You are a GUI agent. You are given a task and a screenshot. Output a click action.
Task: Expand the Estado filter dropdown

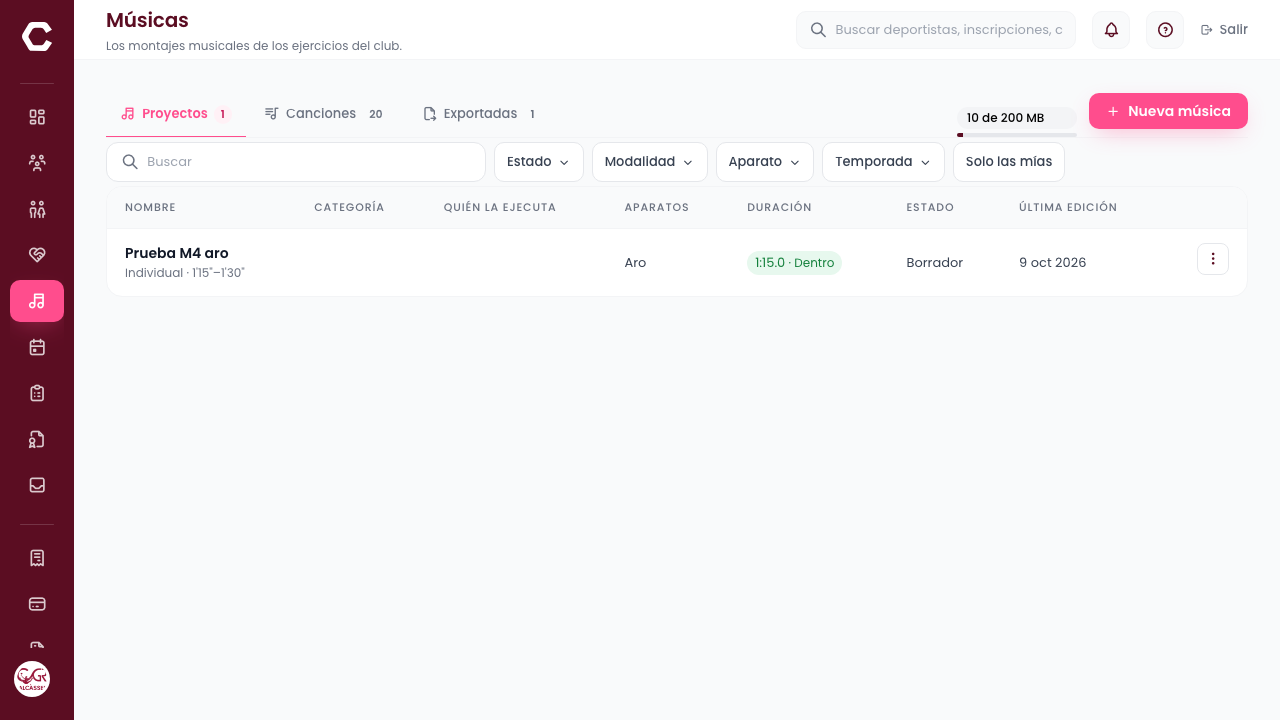point(539,162)
